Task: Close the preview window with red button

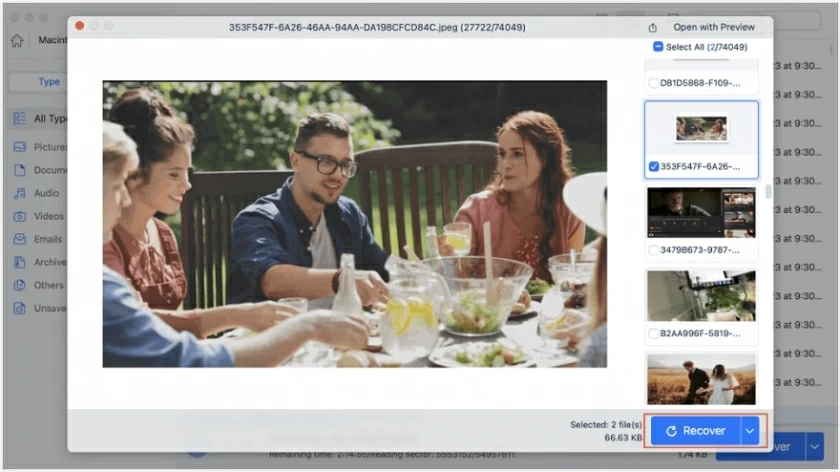Action: tap(80, 27)
